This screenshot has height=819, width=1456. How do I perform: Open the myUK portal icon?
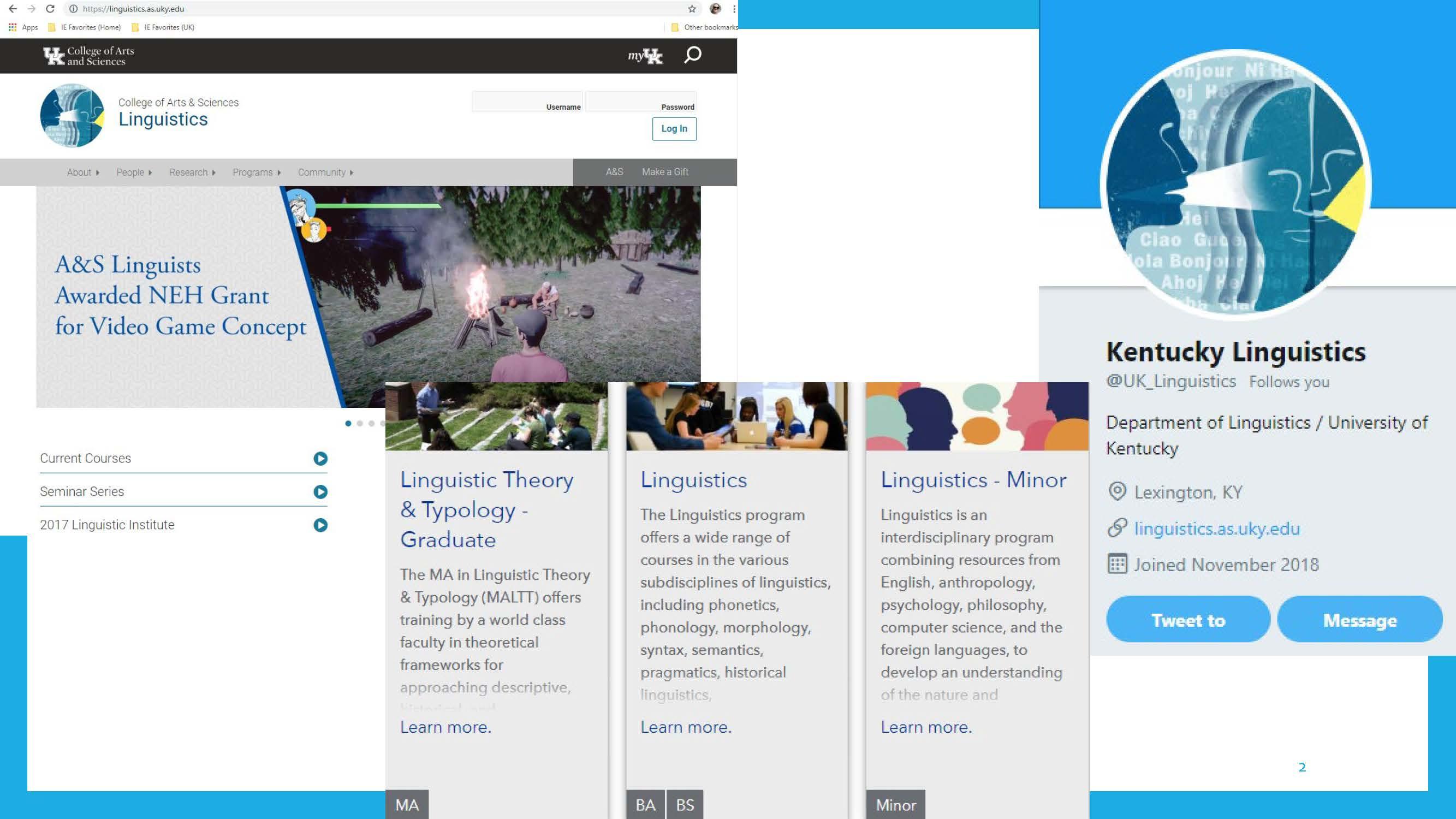pos(645,56)
